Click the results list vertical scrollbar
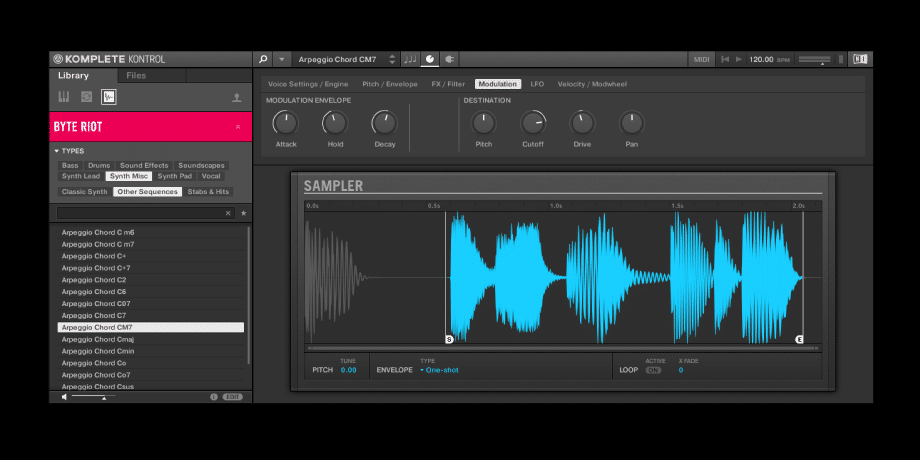The image size is (920, 460). [x=249, y=295]
